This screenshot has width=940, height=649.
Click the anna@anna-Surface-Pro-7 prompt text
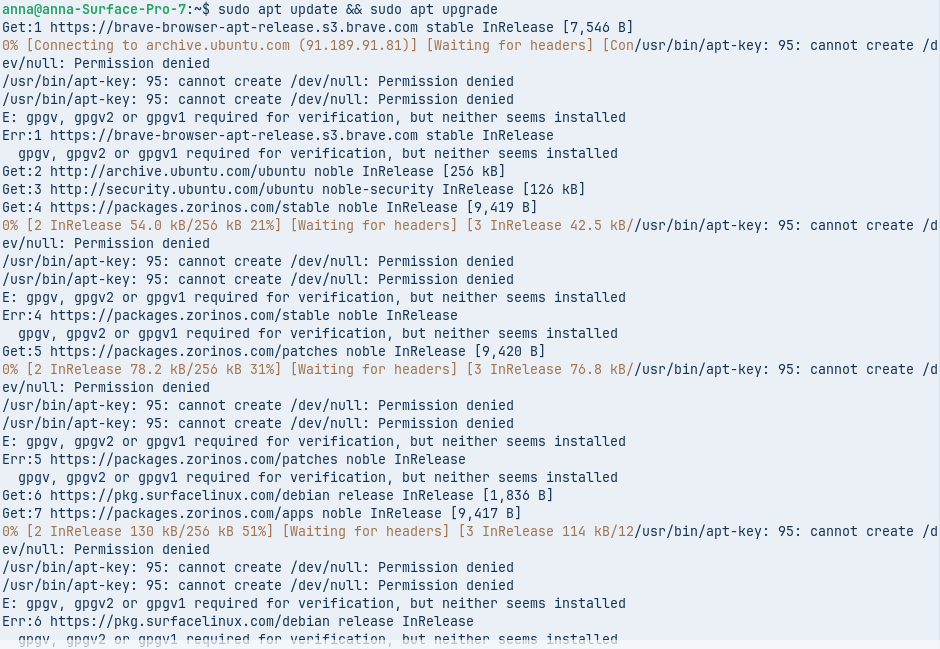[94, 9]
